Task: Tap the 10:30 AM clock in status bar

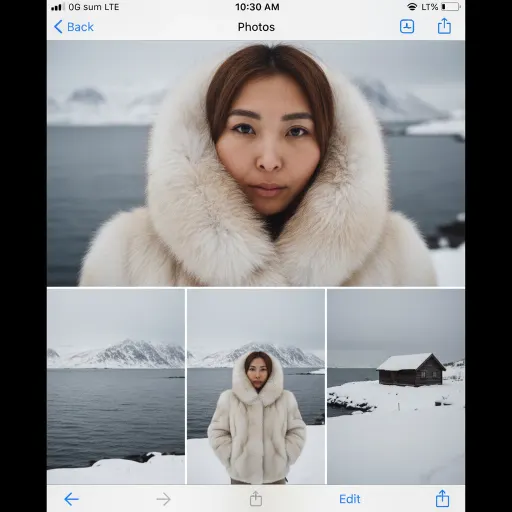Action: click(x=257, y=7)
